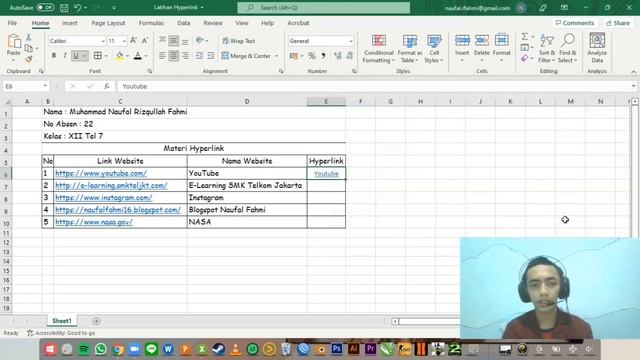640x360 pixels.
Task: Open Sort & Filter menu
Action: pos(547,49)
